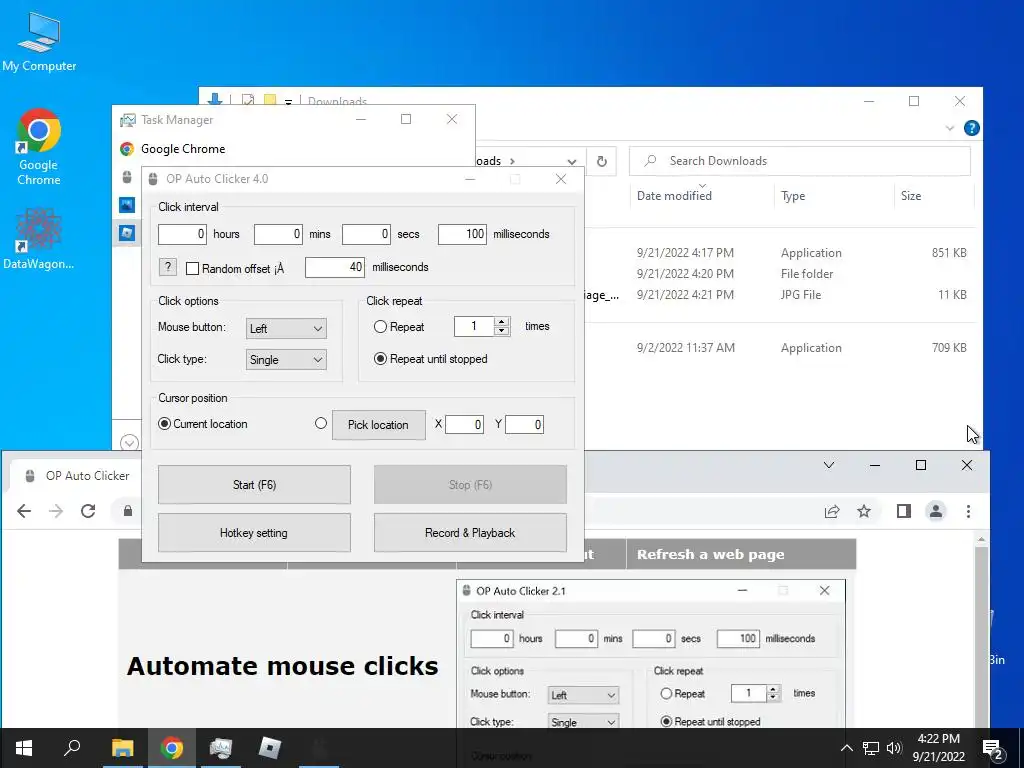Click the mins interval field
This screenshot has width=1024, height=768.
pyautogui.click(x=278, y=234)
